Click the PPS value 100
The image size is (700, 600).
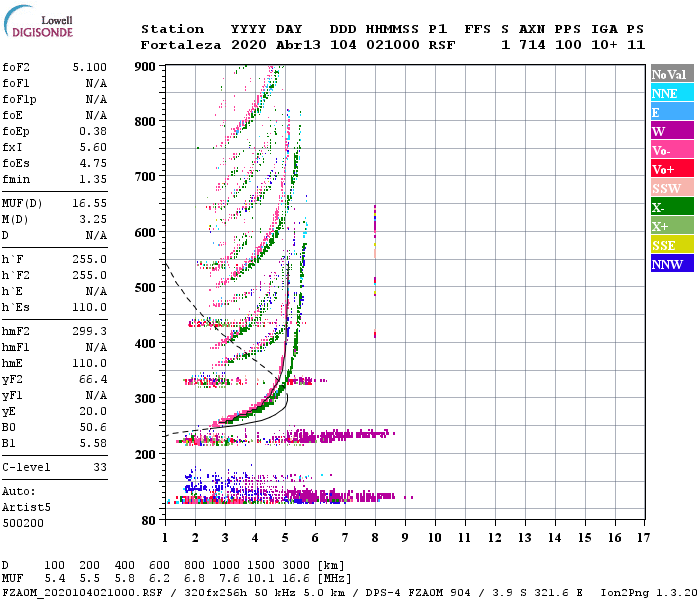coord(568,45)
